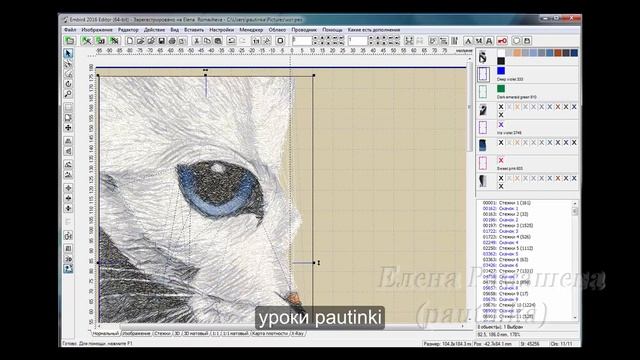This screenshot has height=360, width=640.
Task: Select the Dark emerald green color swatch
Action: tap(501, 89)
